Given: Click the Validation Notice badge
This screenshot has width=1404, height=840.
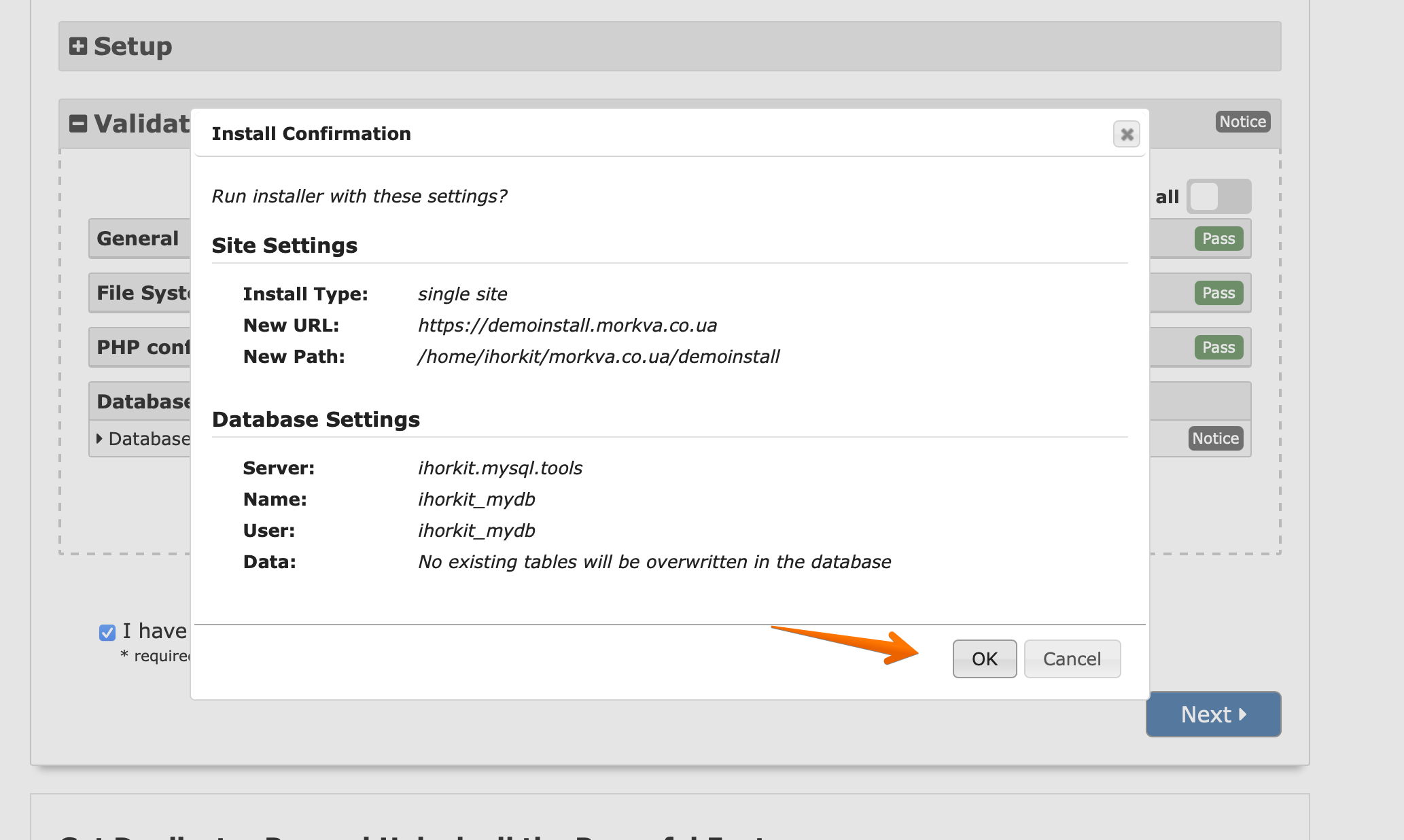Looking at the screenshot, I should point(1242,122).
